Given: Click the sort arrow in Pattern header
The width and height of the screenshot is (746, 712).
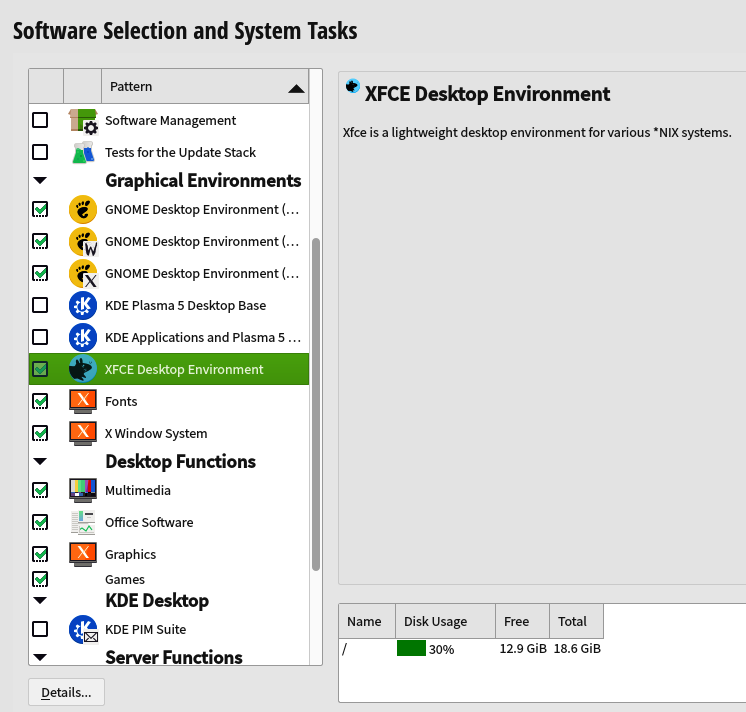Looking at the screenshot, I should point(296,88).
